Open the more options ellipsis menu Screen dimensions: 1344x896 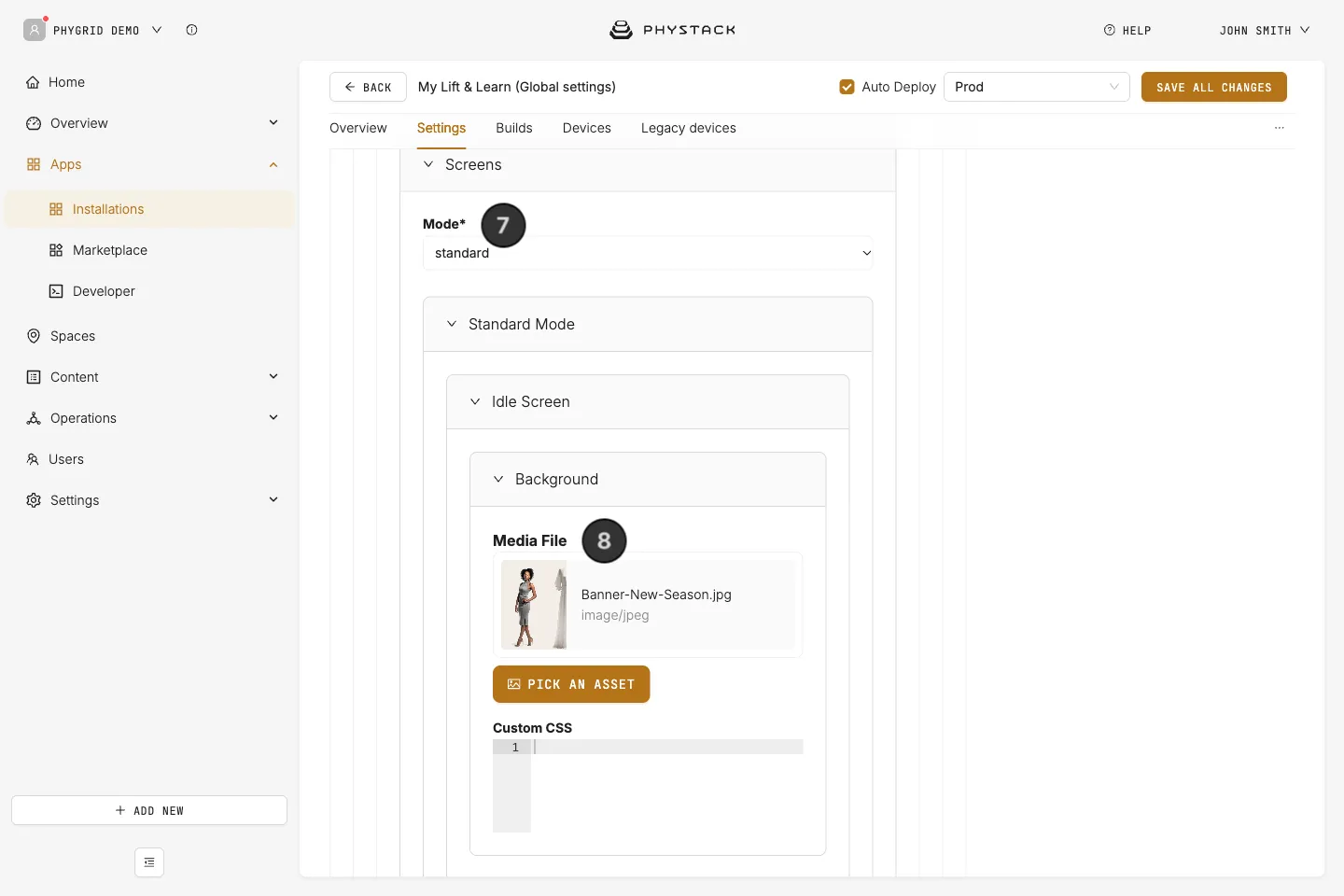1280,128
